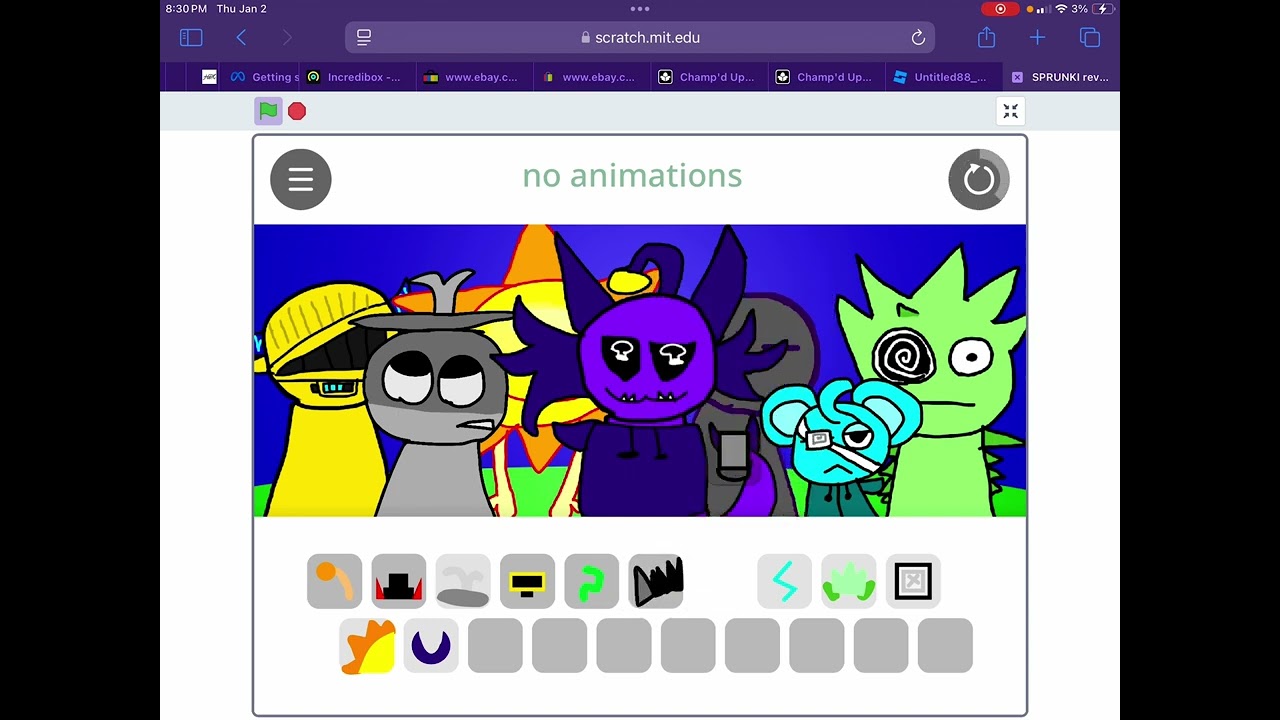Focus the scratch.mit.edu address bar
This screenshot has width=1280, height=720.
coord(640,38)
